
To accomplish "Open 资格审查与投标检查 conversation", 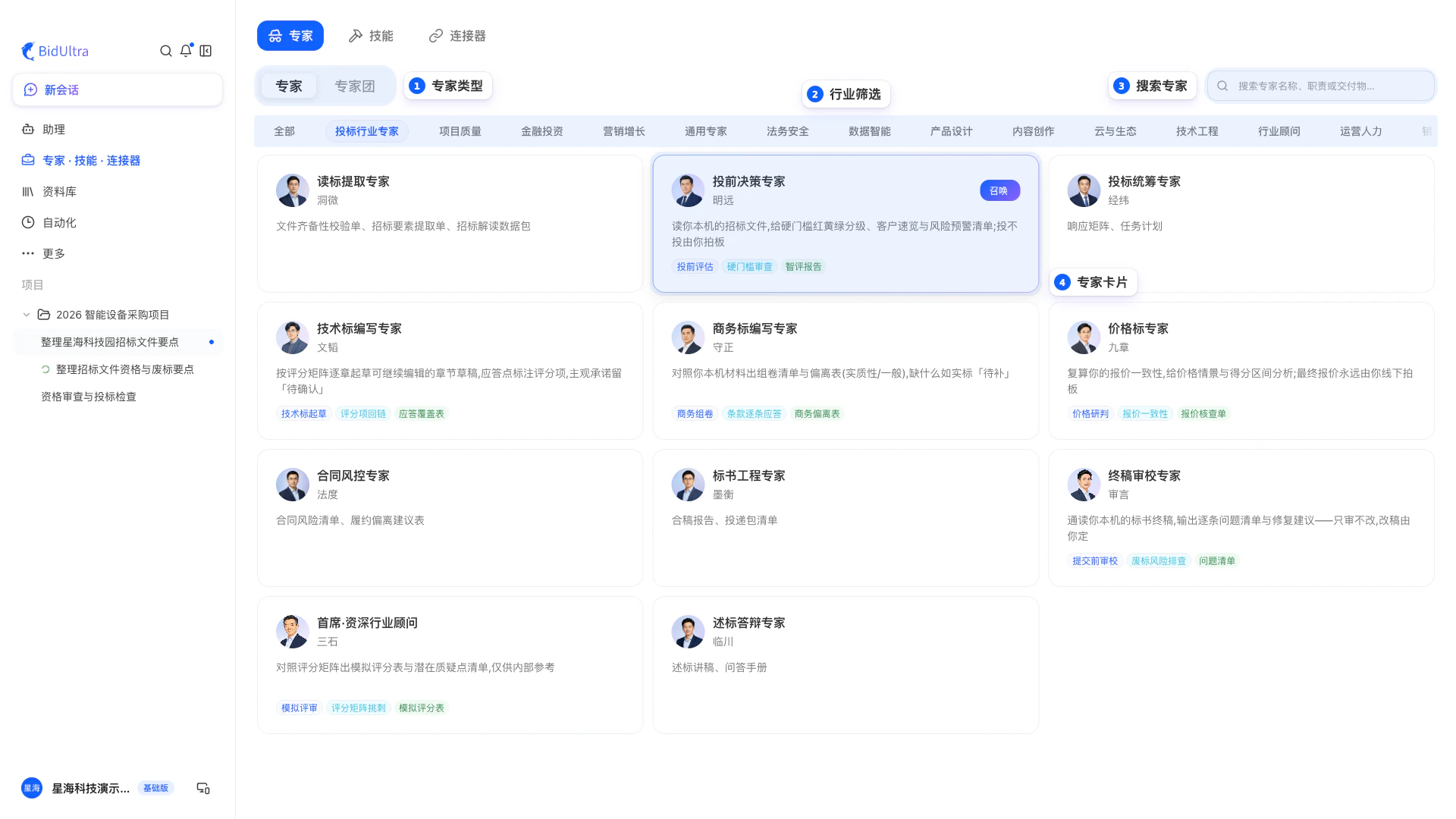I will point(118,397).
